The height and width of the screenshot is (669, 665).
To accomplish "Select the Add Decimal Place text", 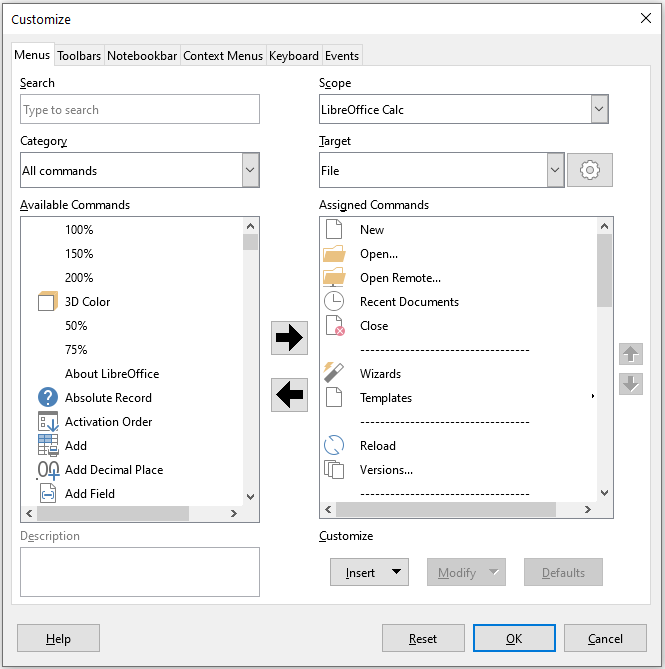I will 114,469.
